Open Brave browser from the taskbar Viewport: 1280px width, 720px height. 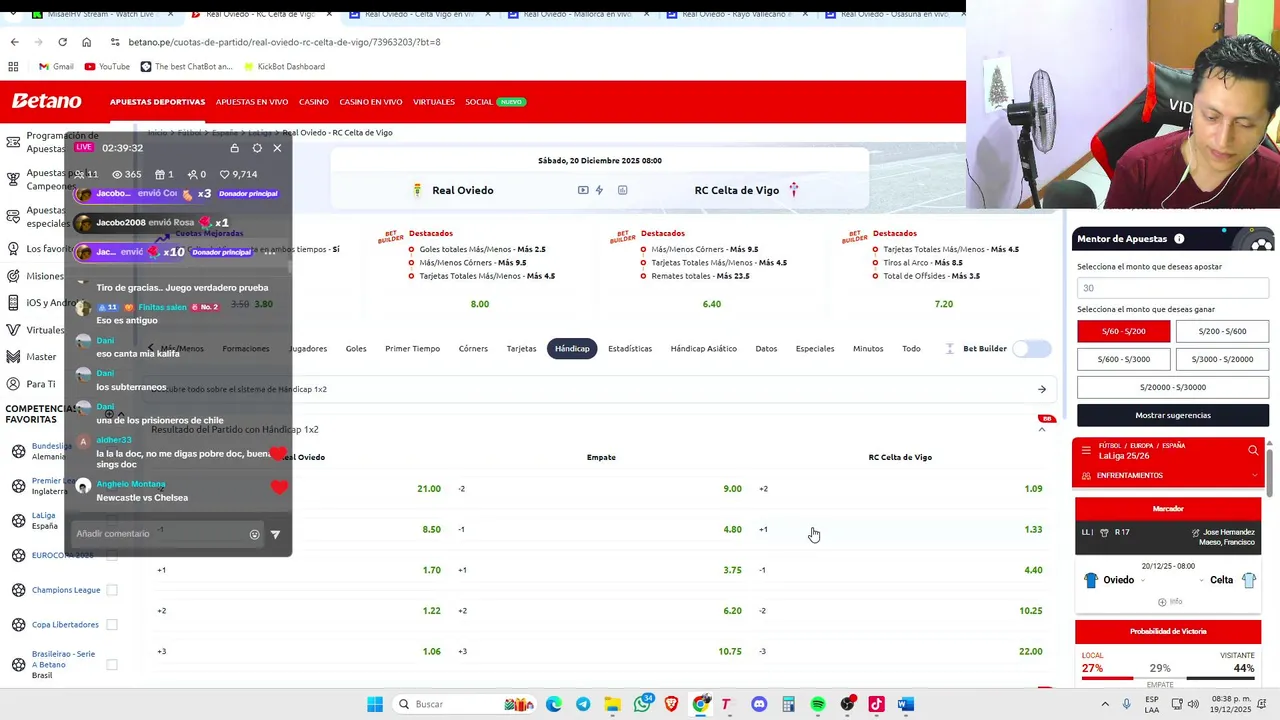tap(671, 704)
